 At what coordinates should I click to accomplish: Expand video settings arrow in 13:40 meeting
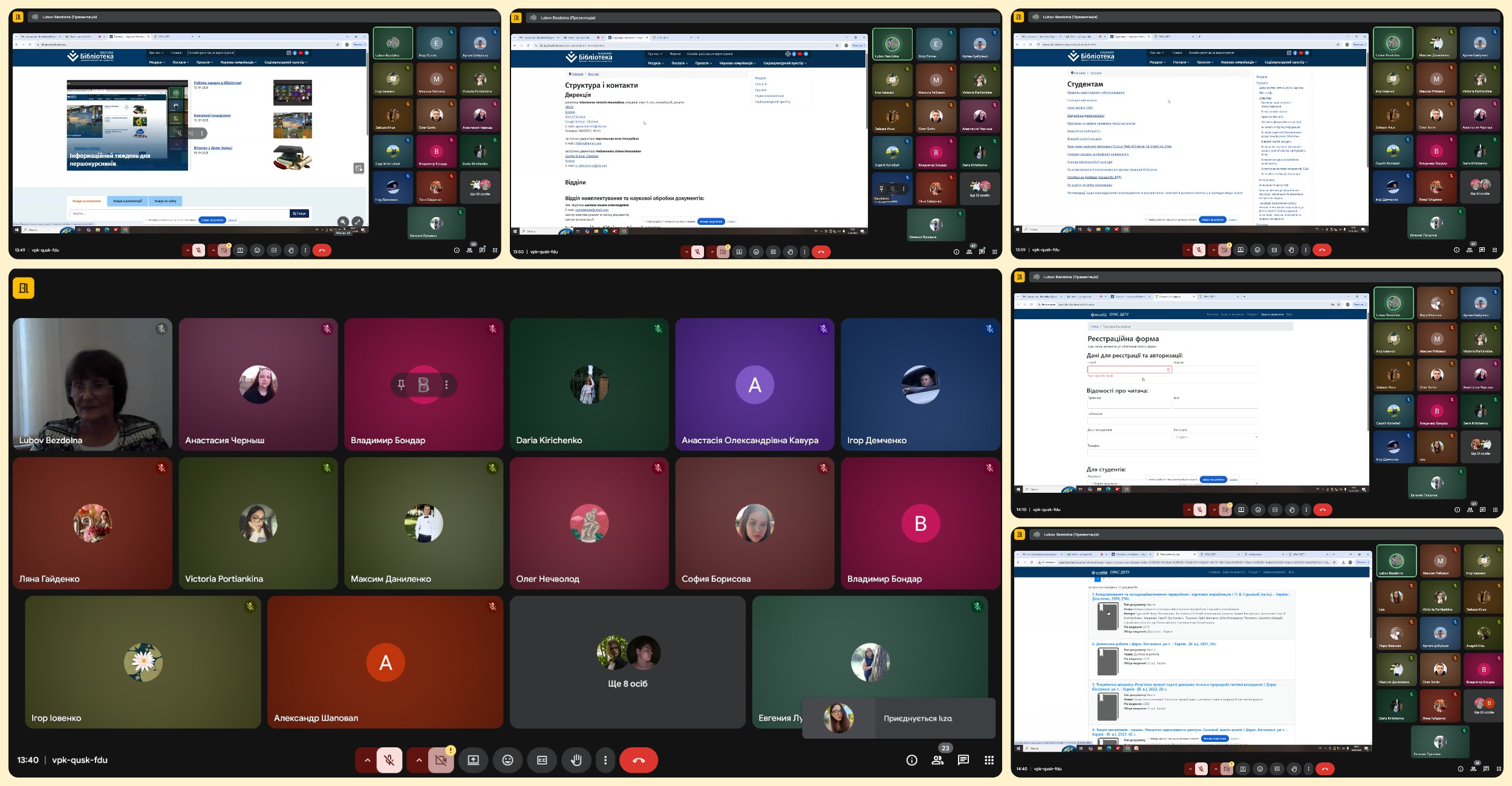419,760
